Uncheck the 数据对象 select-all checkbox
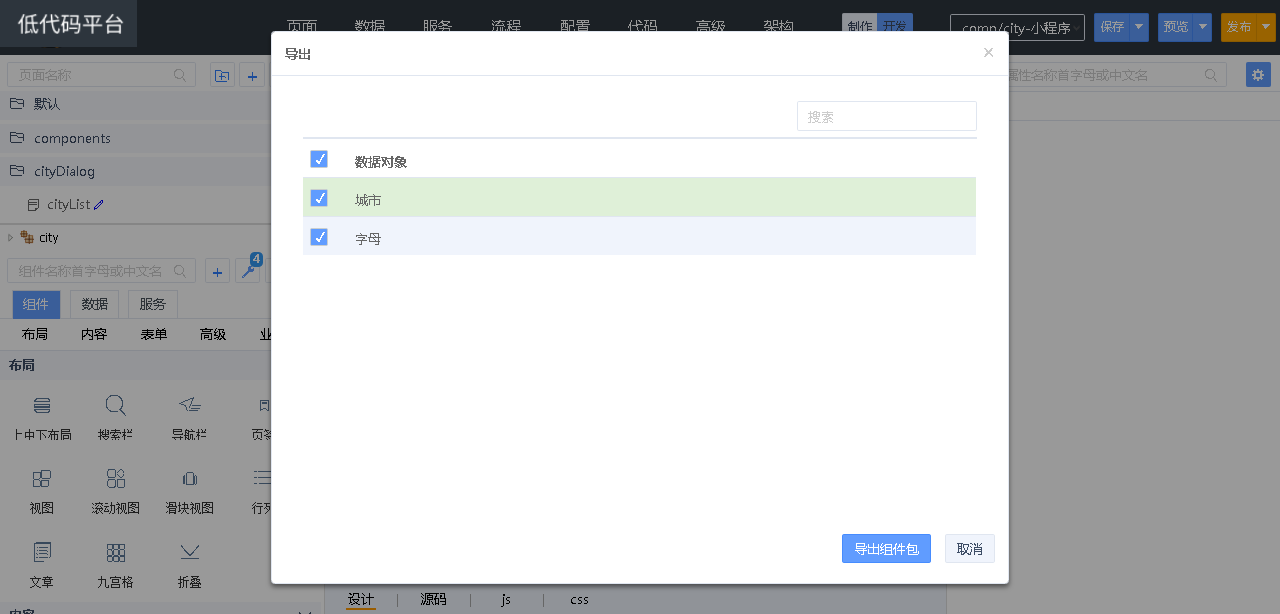This screenshot has width=1280, height=614. (319, 159)
